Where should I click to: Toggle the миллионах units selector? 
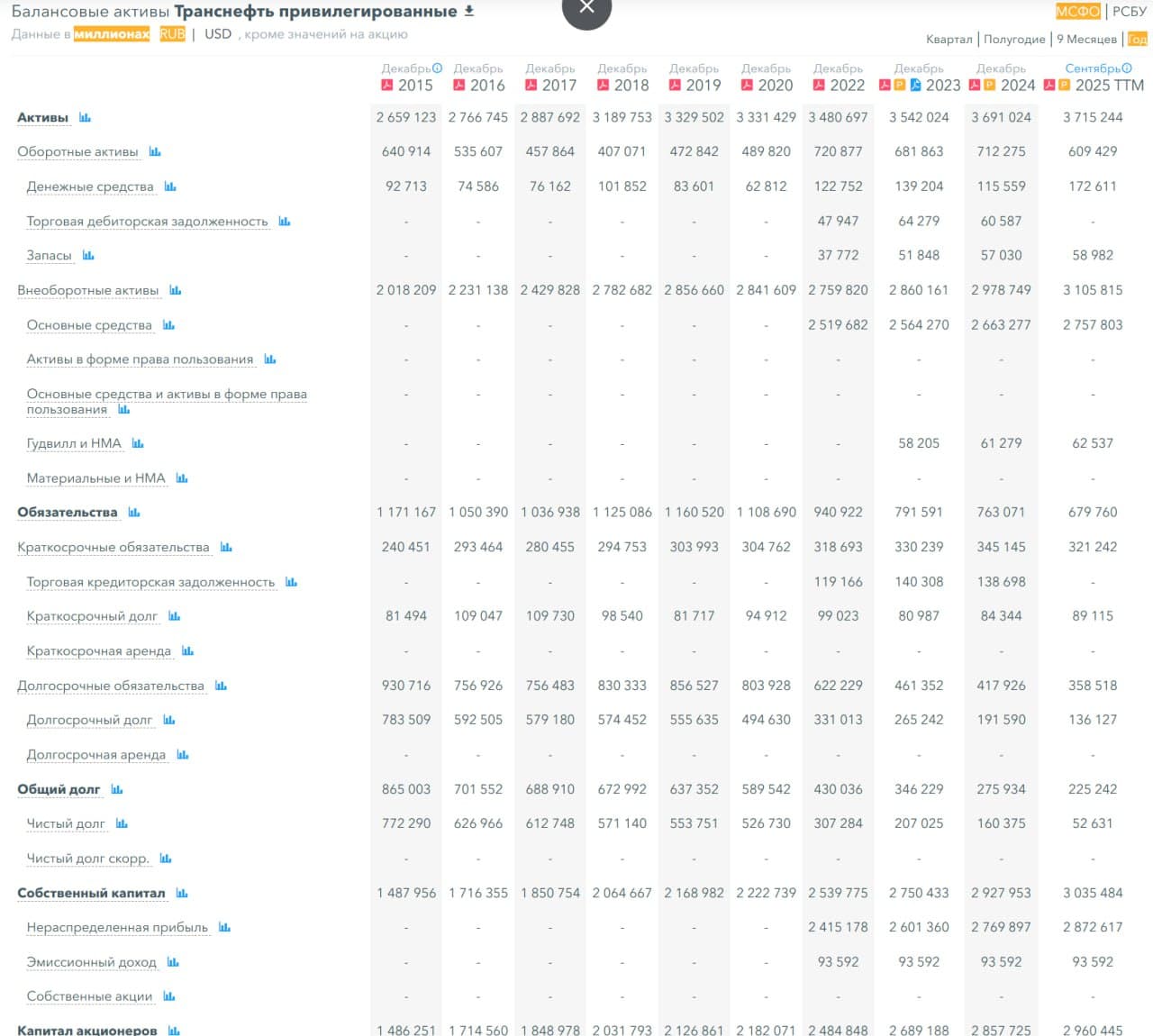click(x=112, y=34)
